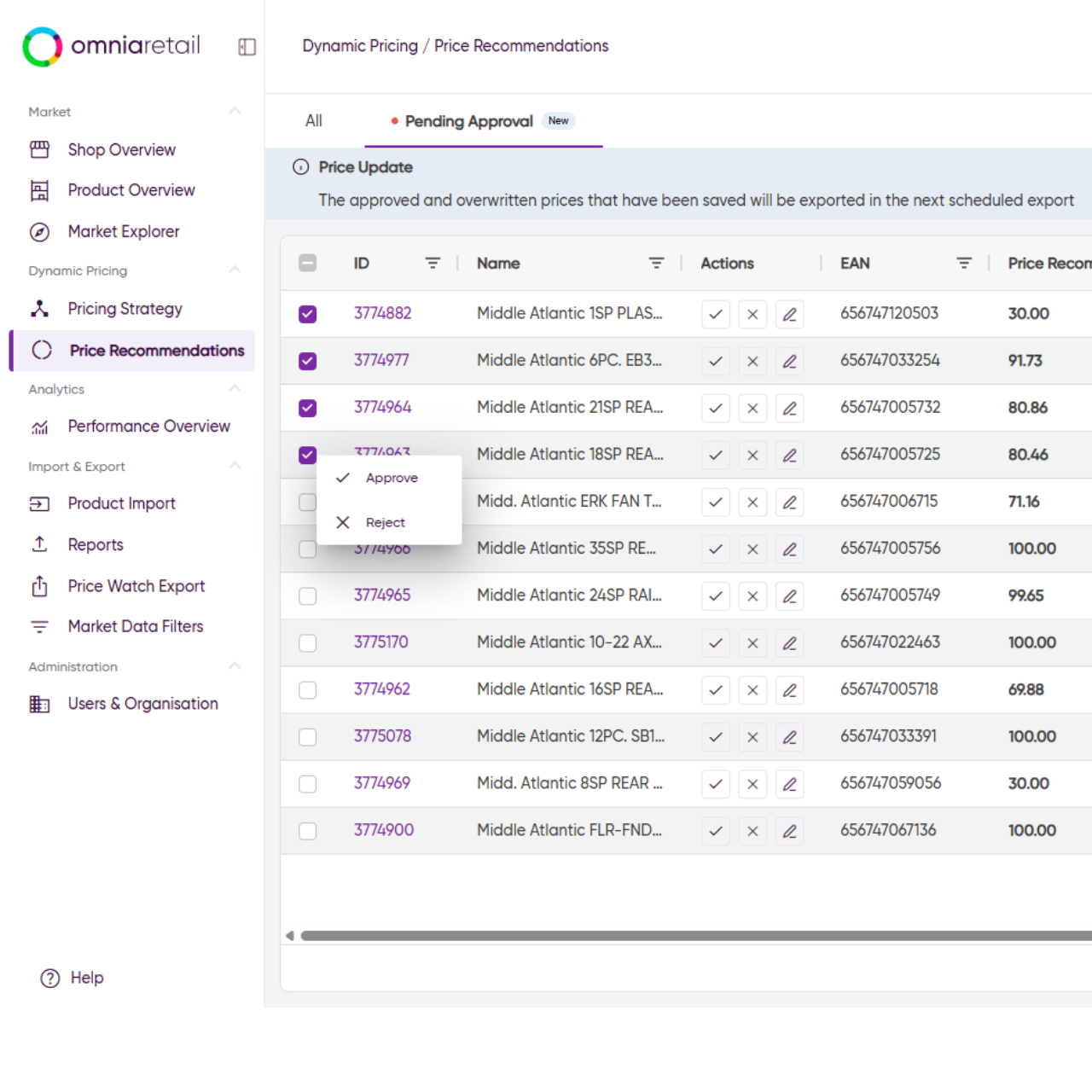Check the row 3775170 checkbox
This screenshot has width=1092, height=1092.
point(308,642)
